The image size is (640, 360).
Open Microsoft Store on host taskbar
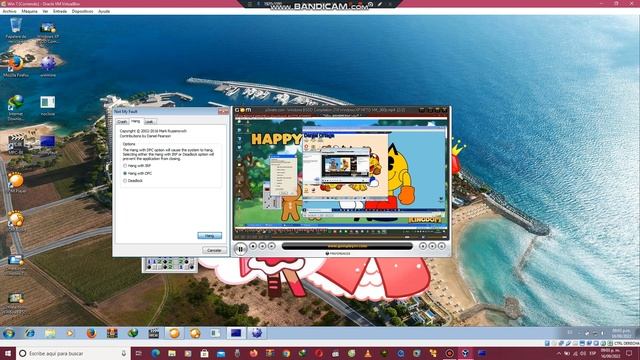coord(204,353)
